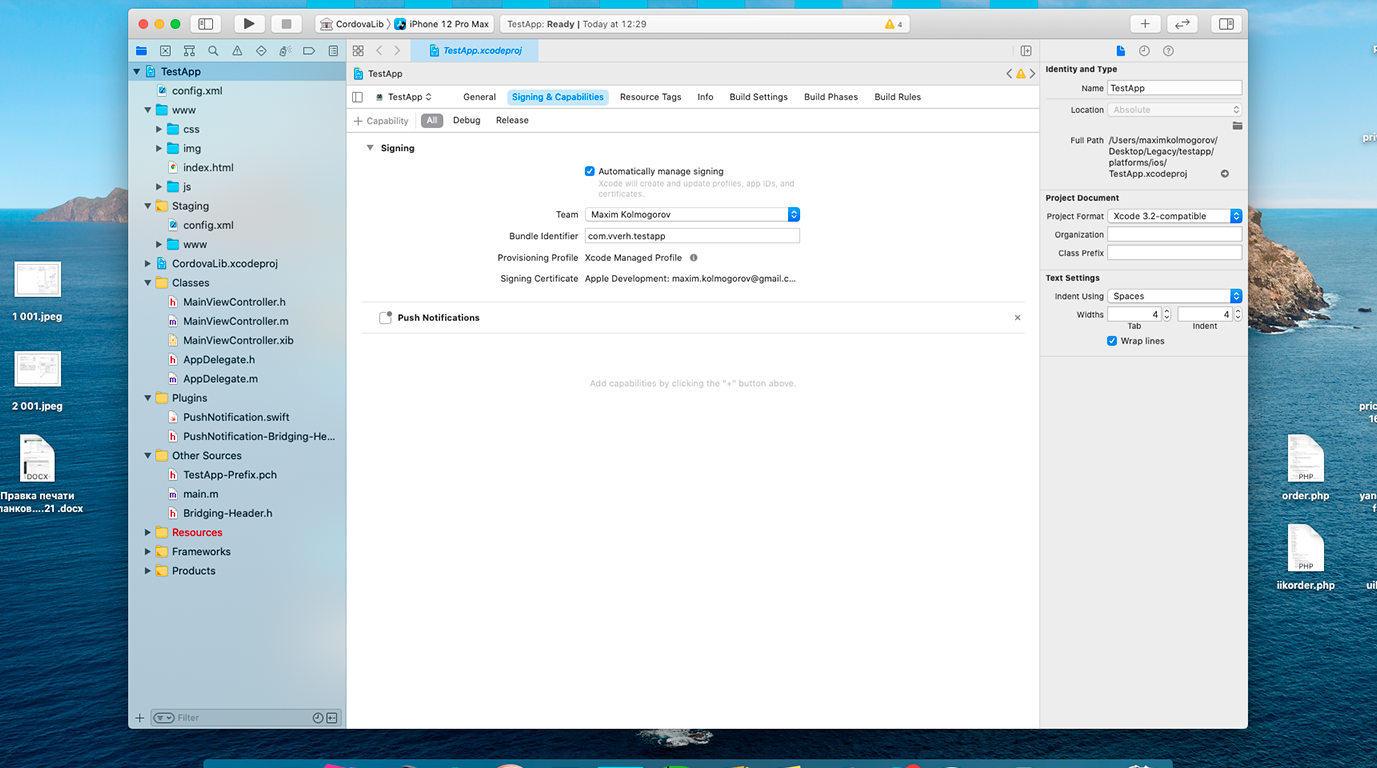Uncheck Automatically manage signing
Viewport: 1377px width, 768px height.
click(x=590, y=171)
